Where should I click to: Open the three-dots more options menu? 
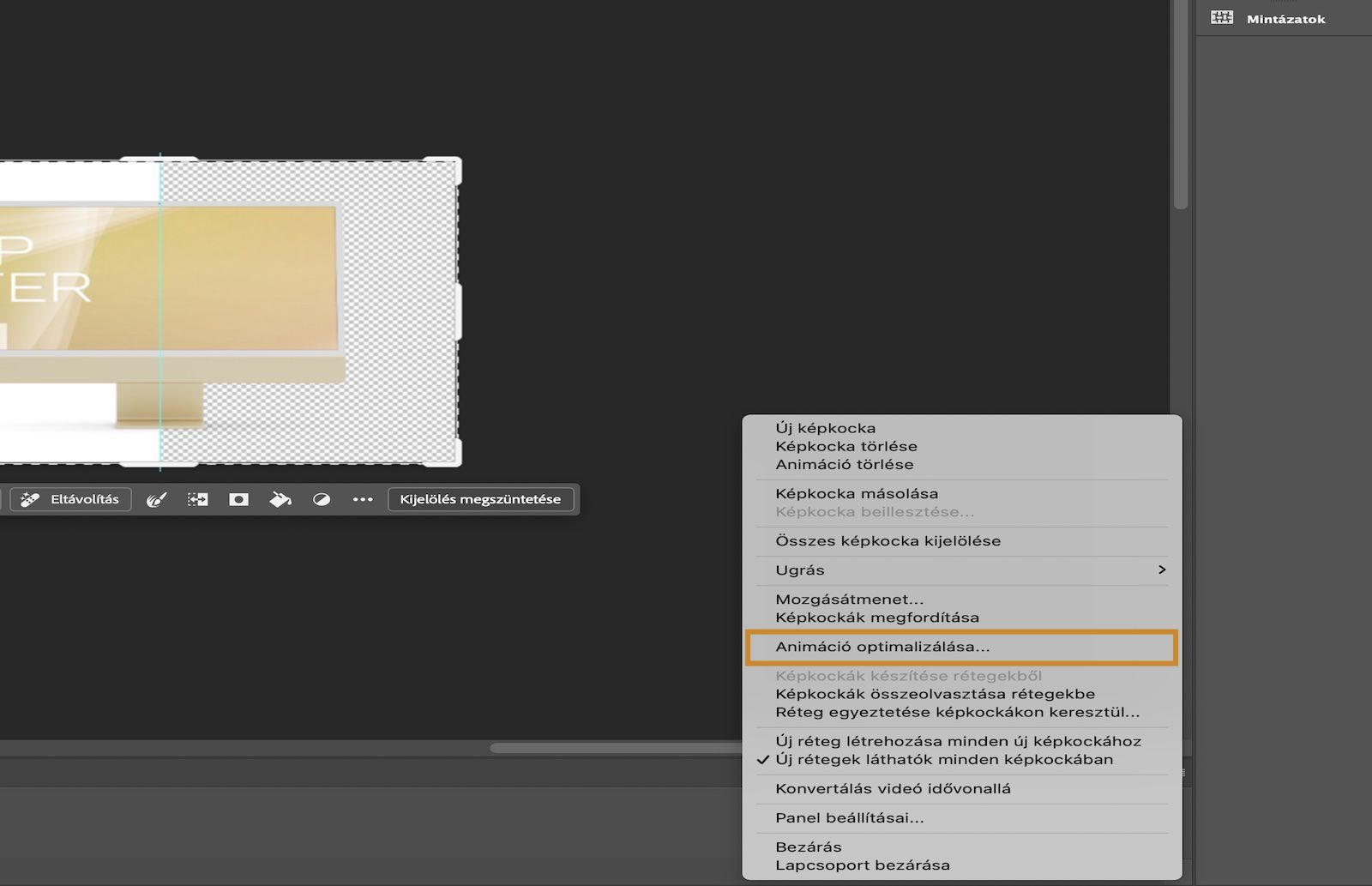tap(363, 499)
